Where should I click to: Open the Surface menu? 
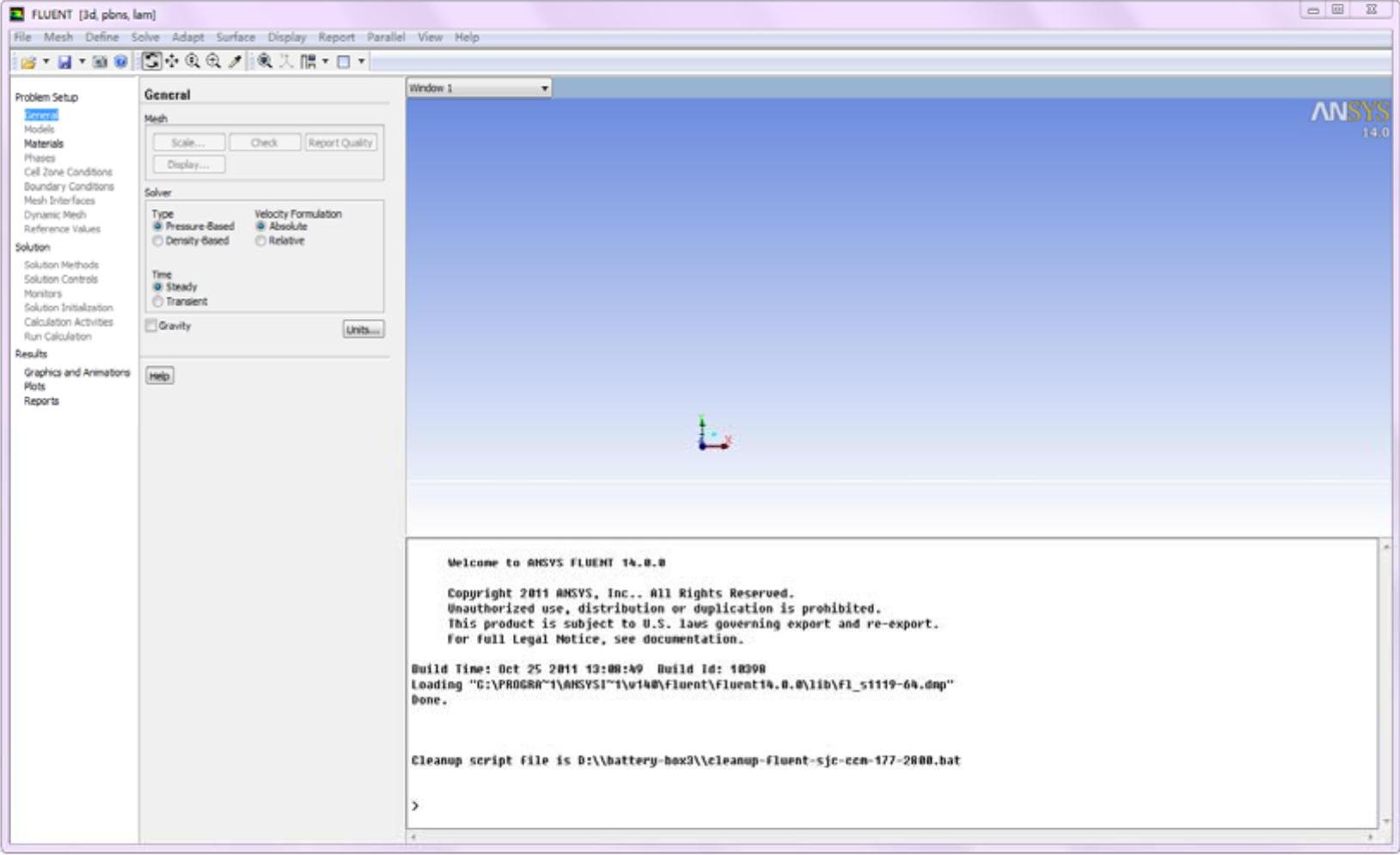click(235, 37)
